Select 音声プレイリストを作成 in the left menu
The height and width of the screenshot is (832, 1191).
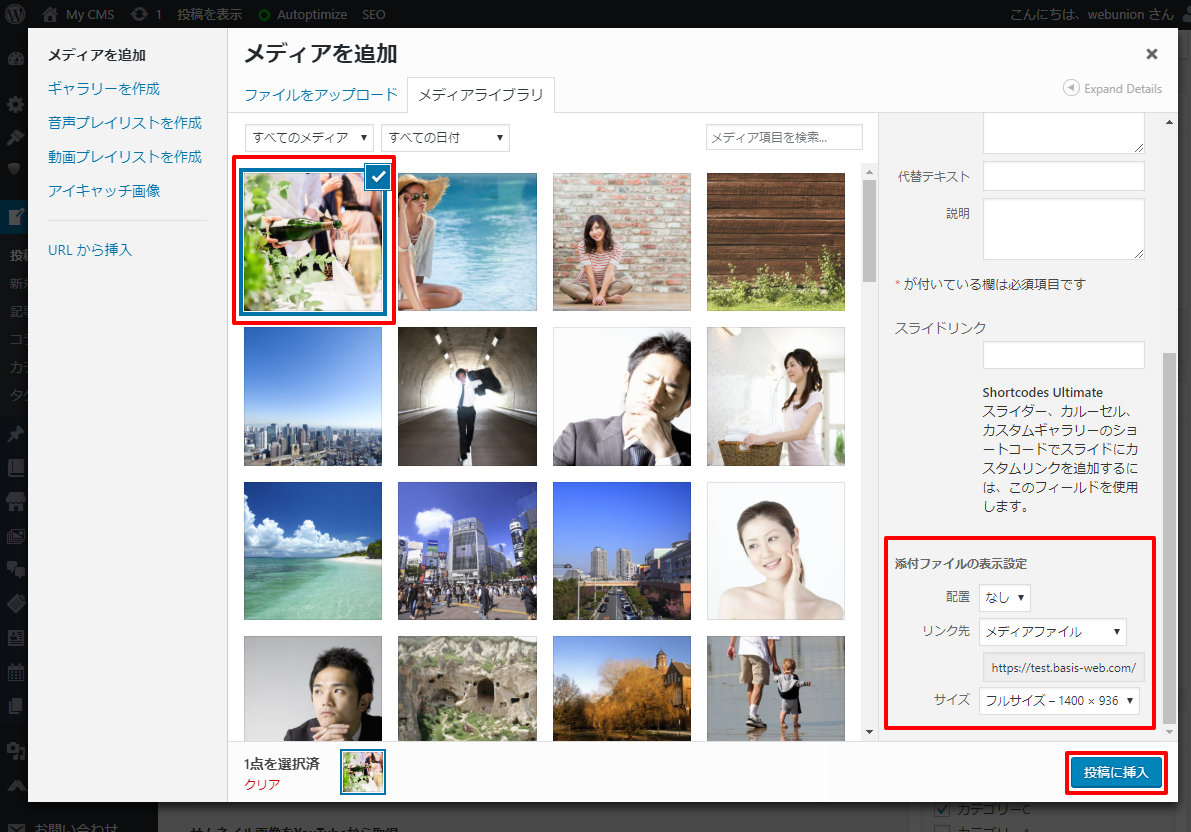(125, 123)
